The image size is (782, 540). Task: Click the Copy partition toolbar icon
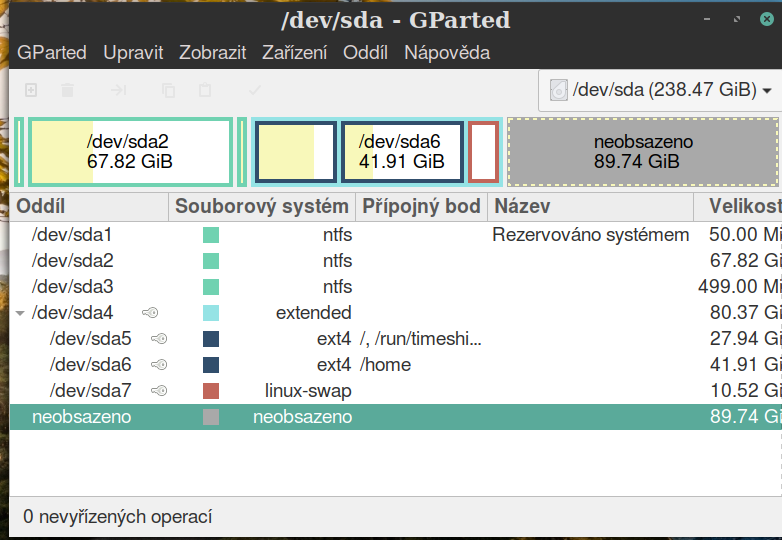tap(168, 91)
